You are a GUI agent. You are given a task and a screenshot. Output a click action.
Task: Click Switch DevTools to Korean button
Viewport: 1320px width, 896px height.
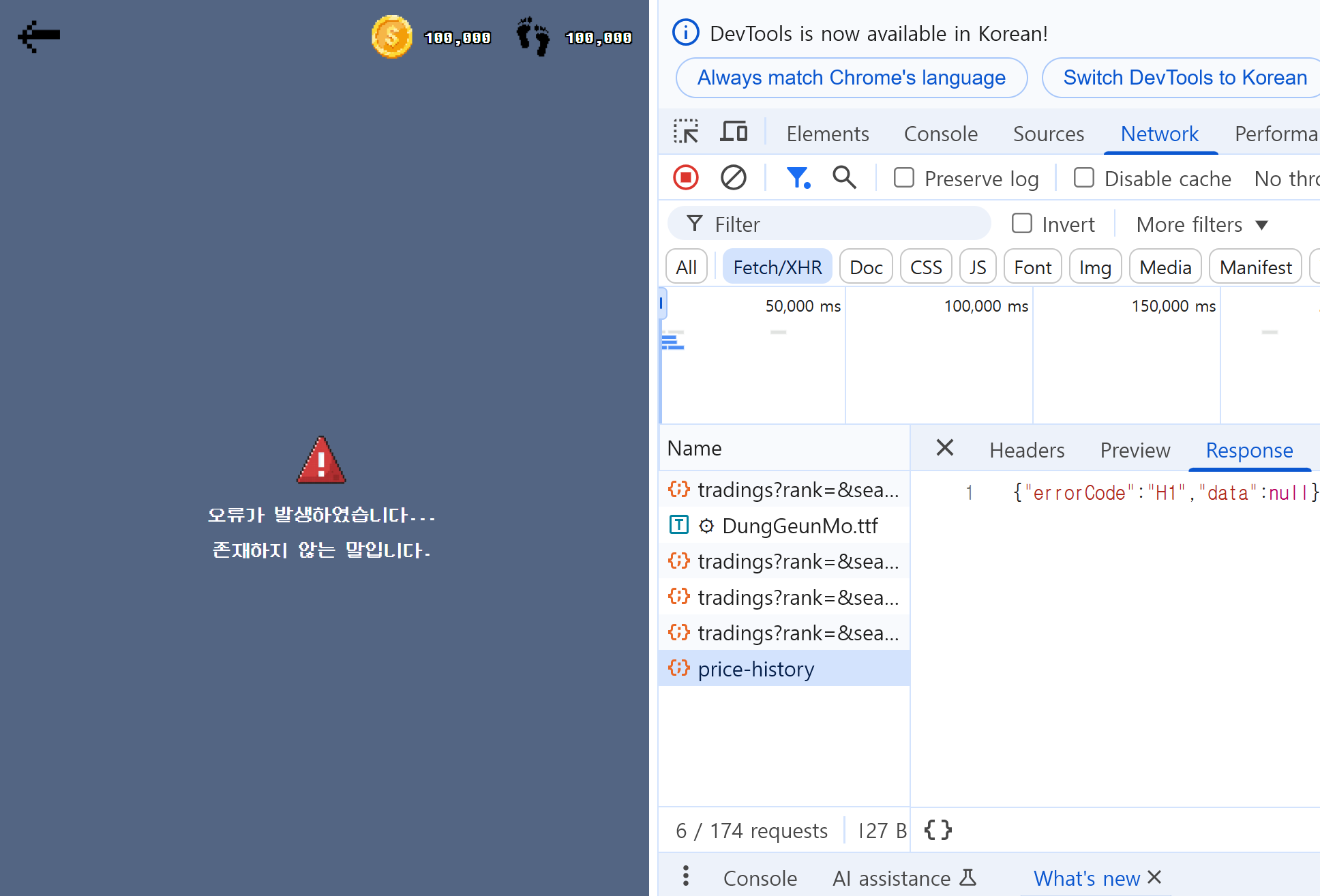point(1184,78)
